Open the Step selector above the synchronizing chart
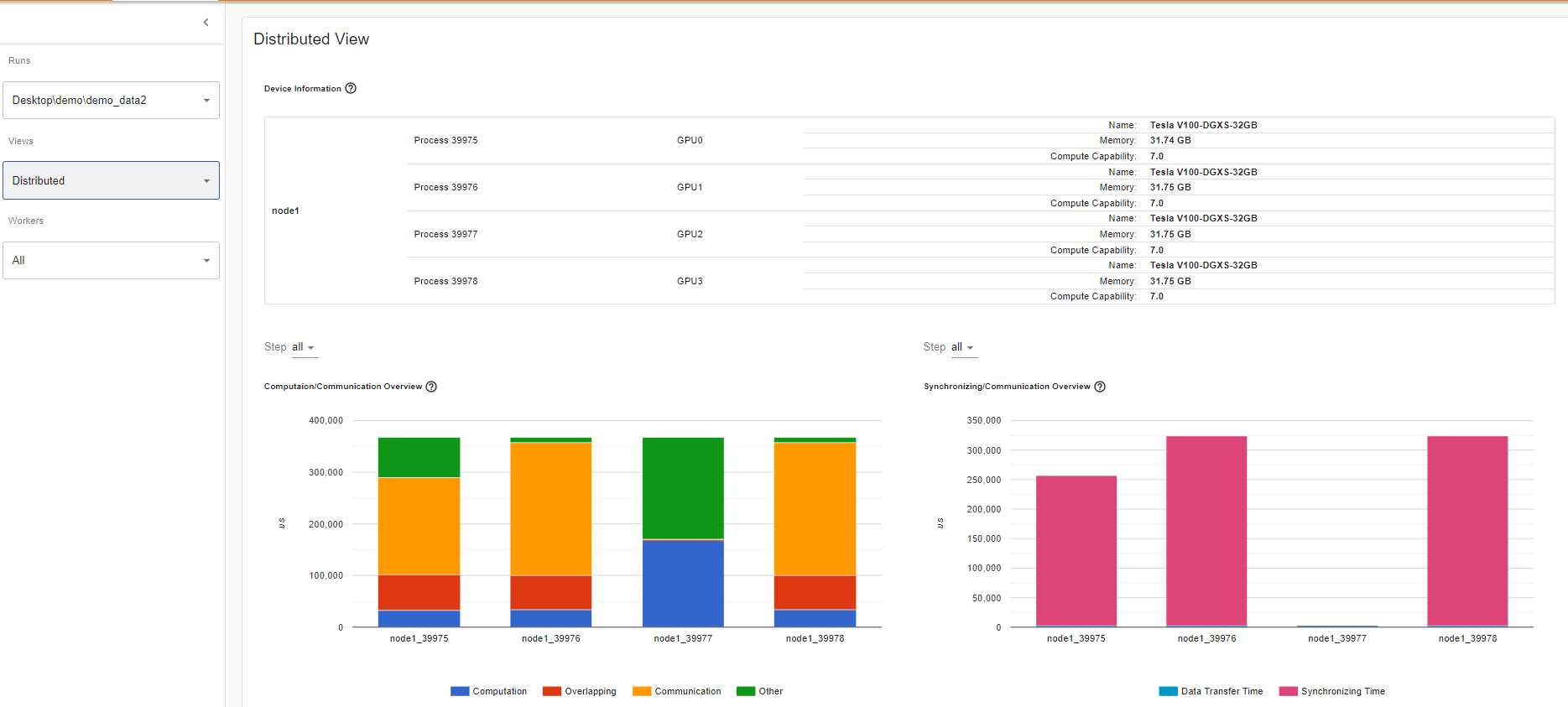This screenshot has width=1568, height=707. 962,347
